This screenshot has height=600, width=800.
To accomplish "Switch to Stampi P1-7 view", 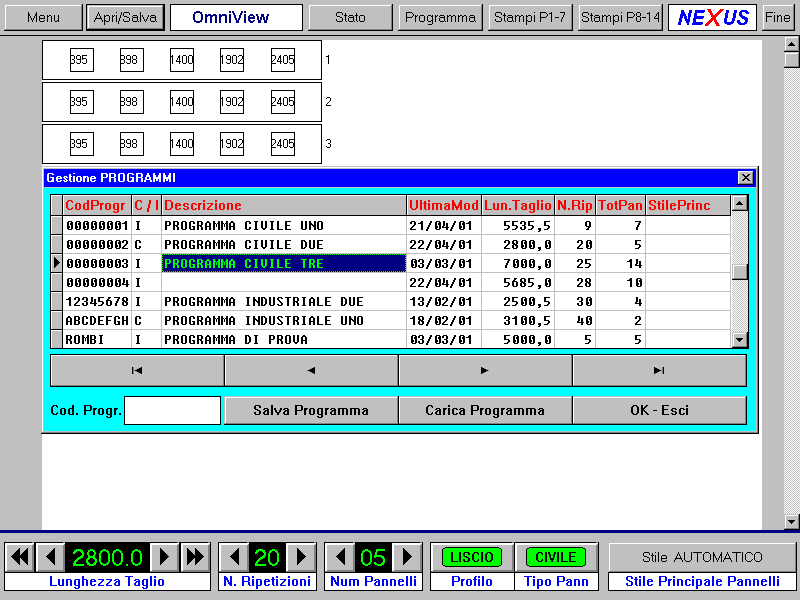I will 530,17.
